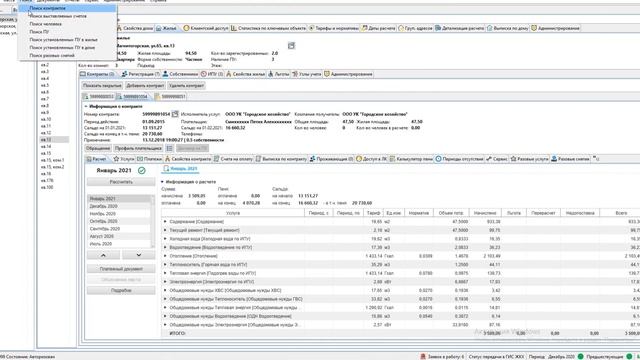The width and height of the screenshot is (640, 360).
Task: Click the icon of 'Счета на оплату' tab
Action: (217, 159)
